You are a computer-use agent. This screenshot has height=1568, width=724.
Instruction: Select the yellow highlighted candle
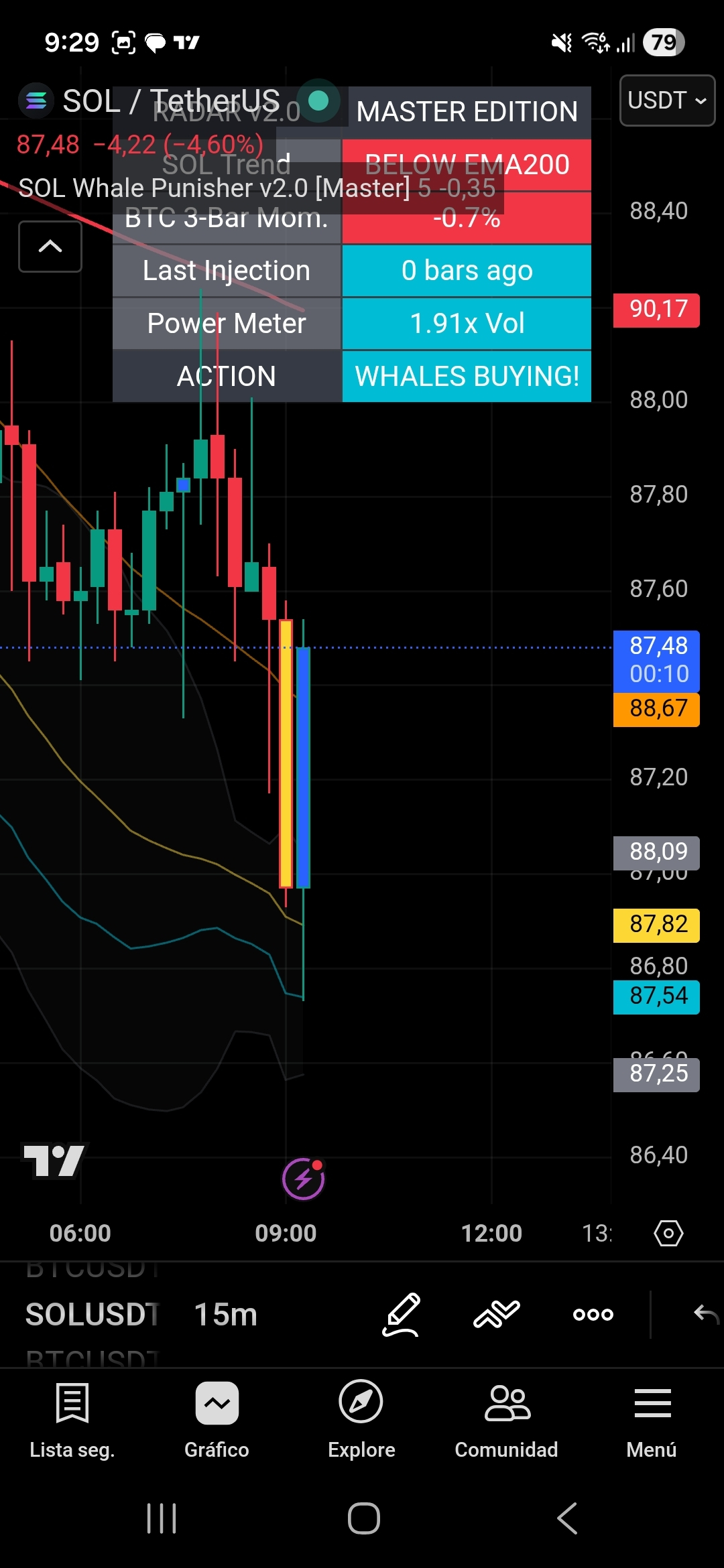pos(286,754)
